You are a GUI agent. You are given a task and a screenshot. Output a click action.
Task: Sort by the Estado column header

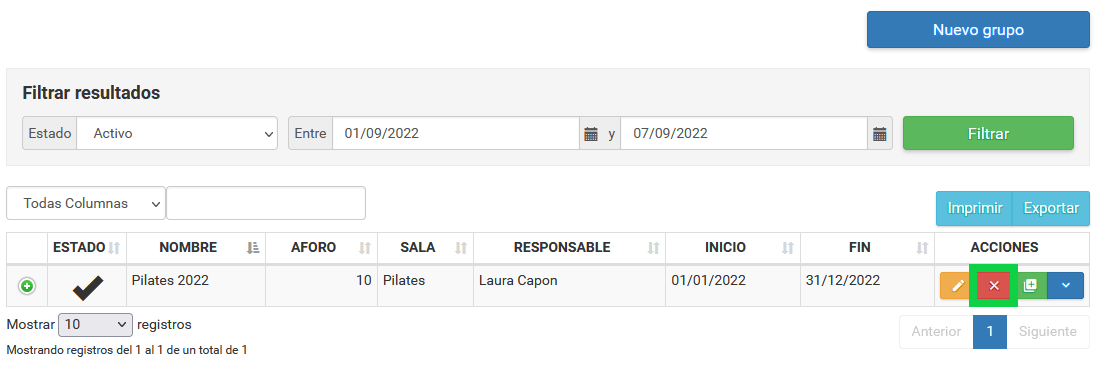87,248
